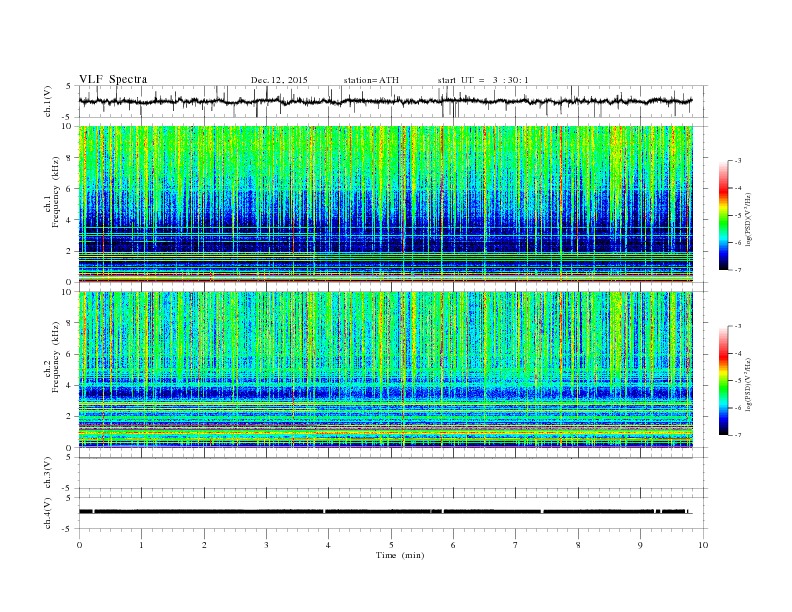Click the time axis tick label "8"

[x=578, y=545]
